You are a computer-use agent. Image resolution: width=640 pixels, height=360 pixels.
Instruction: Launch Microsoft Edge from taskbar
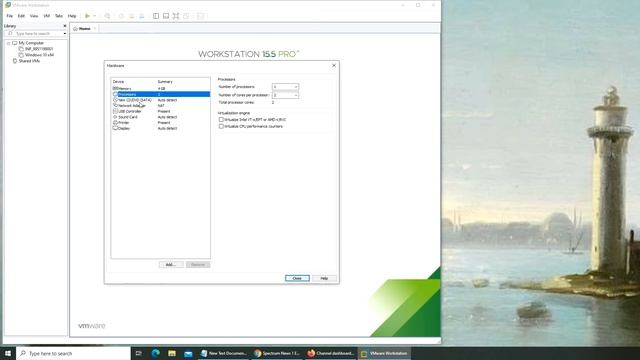156,353
